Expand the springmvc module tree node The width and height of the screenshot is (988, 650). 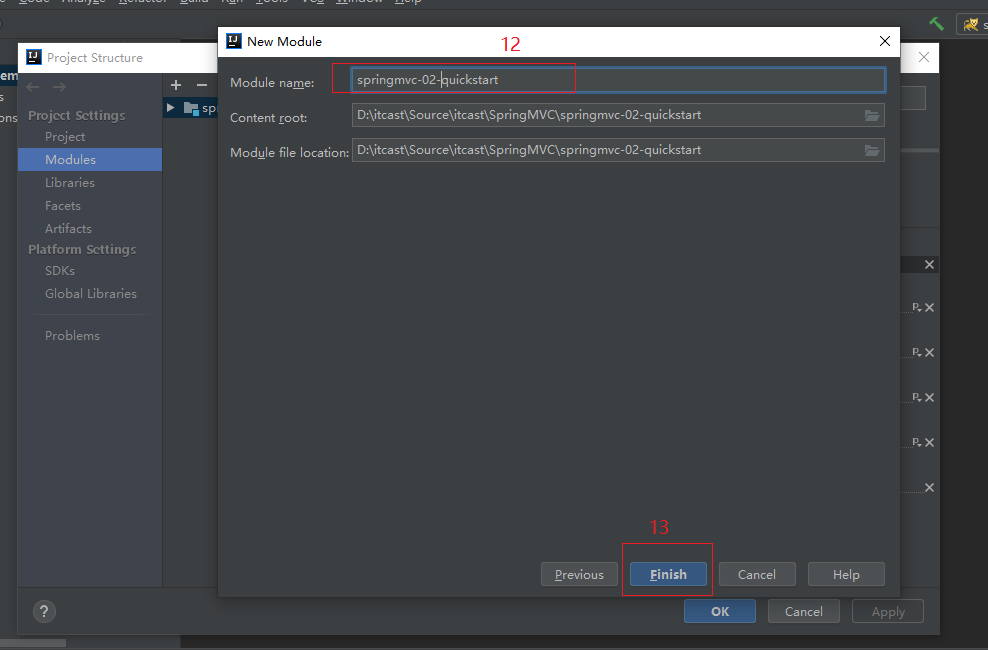[171, 108]
